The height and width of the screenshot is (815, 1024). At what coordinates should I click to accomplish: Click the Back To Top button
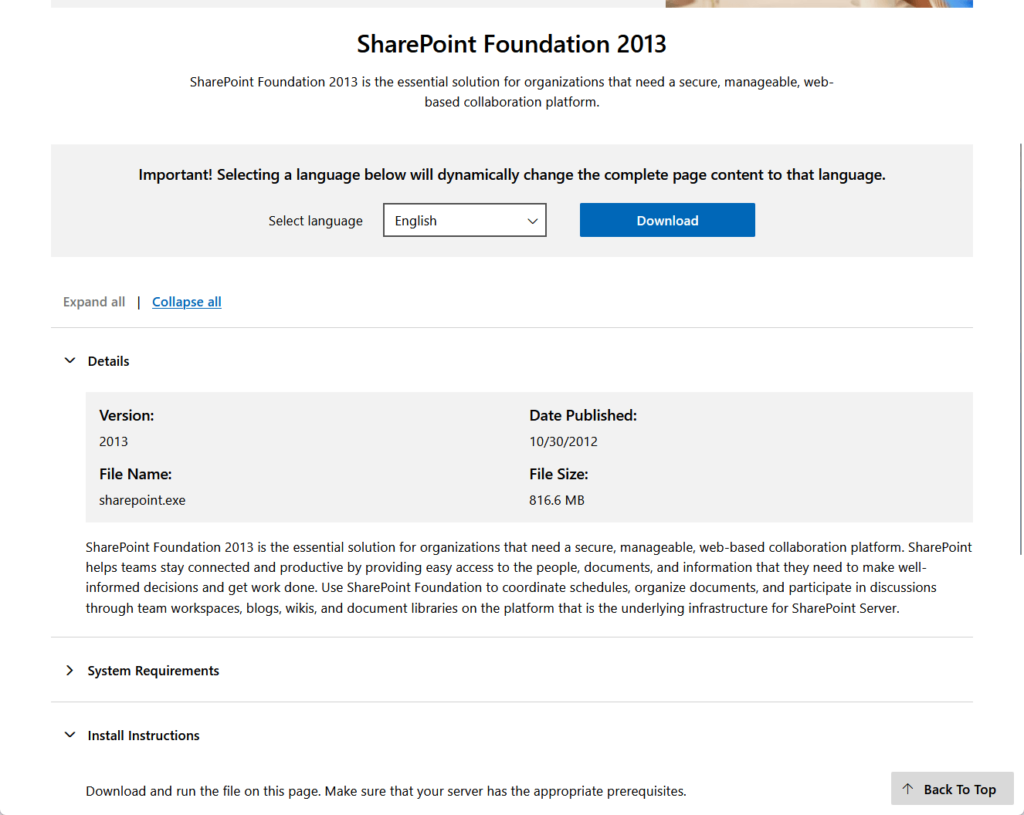tap(952, 789)
